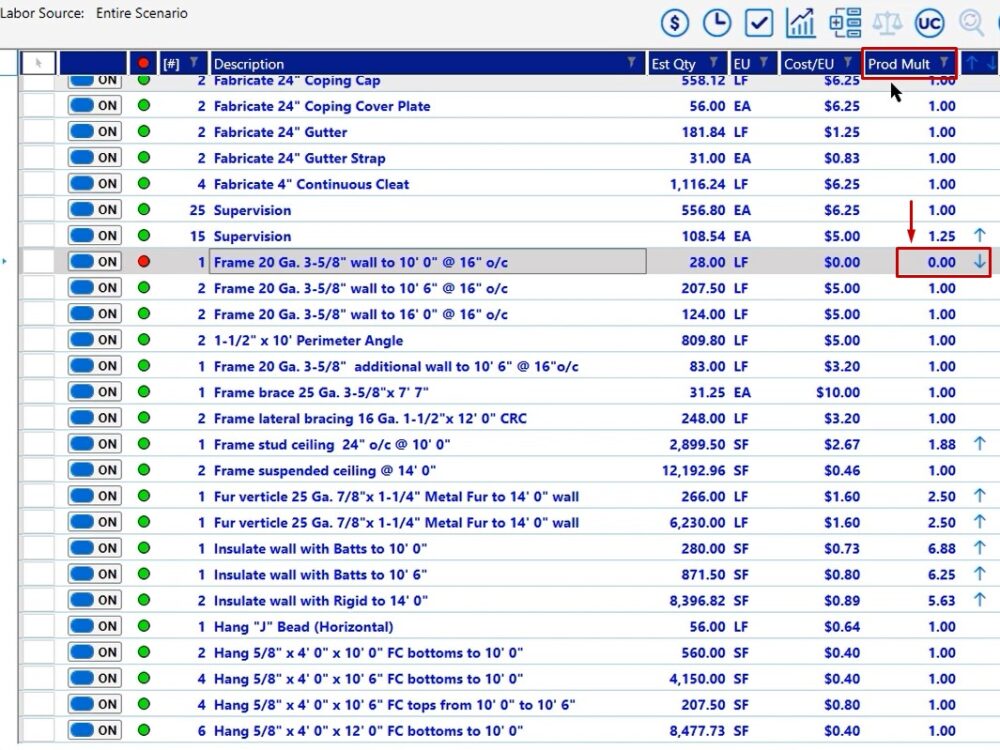Open the clock time icon

(717, 22)
